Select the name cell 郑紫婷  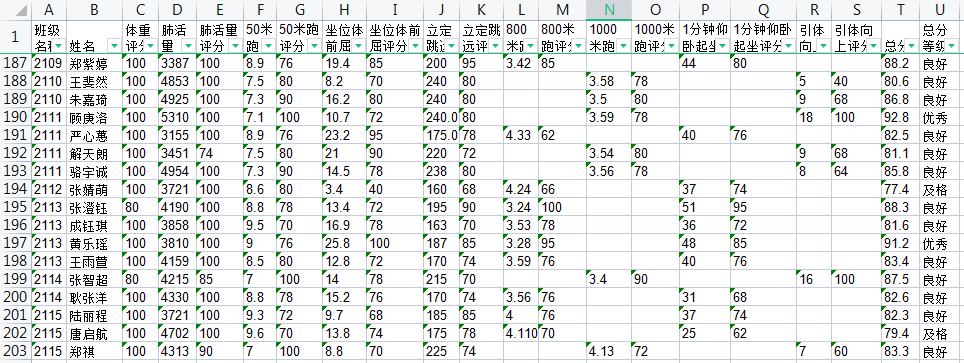click(93, 63)
